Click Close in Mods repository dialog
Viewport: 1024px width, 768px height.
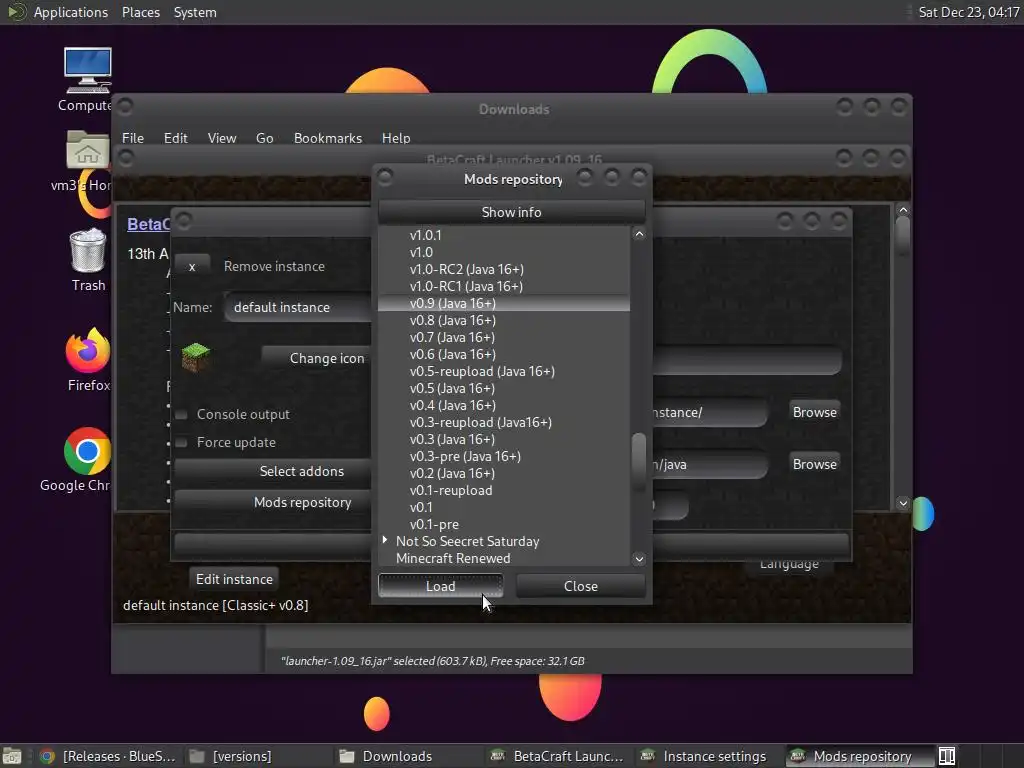point(581,586)
